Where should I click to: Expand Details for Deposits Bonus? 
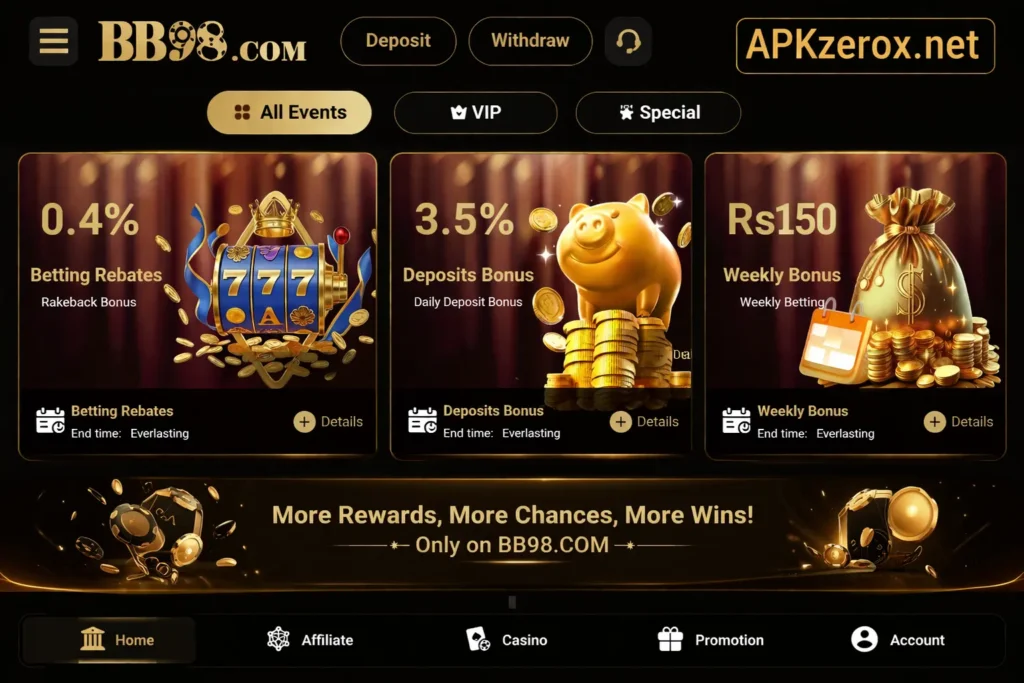(x=645, y=422)
